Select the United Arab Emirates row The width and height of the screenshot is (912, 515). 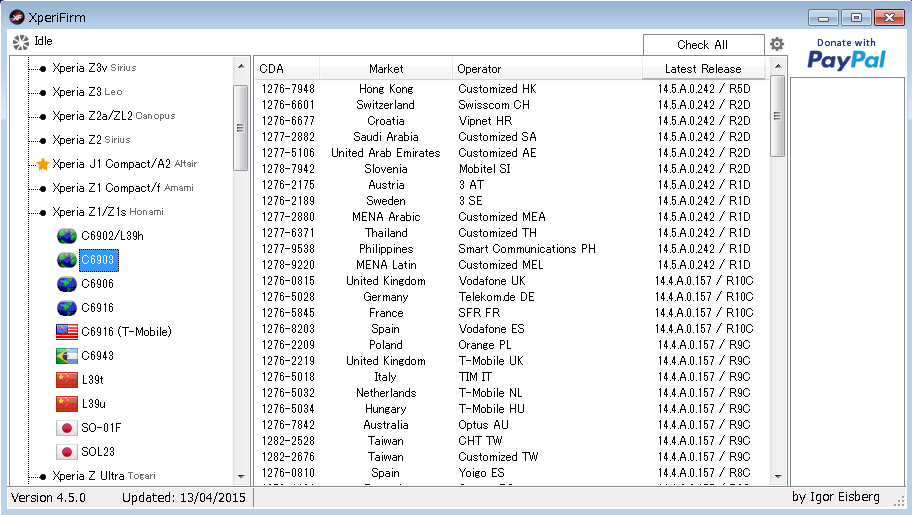pyautogui.click(x=512, y=153)
